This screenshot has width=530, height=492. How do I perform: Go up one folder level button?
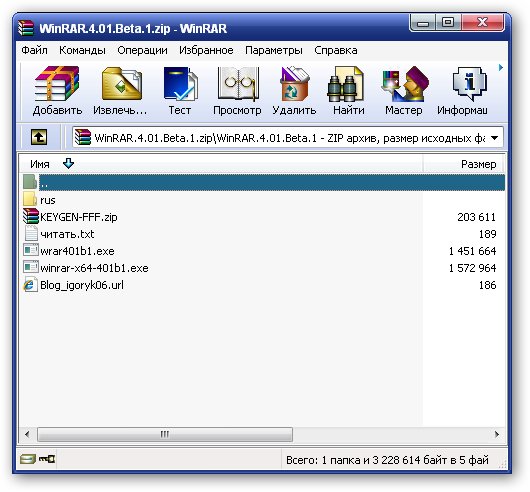(39, 137)
